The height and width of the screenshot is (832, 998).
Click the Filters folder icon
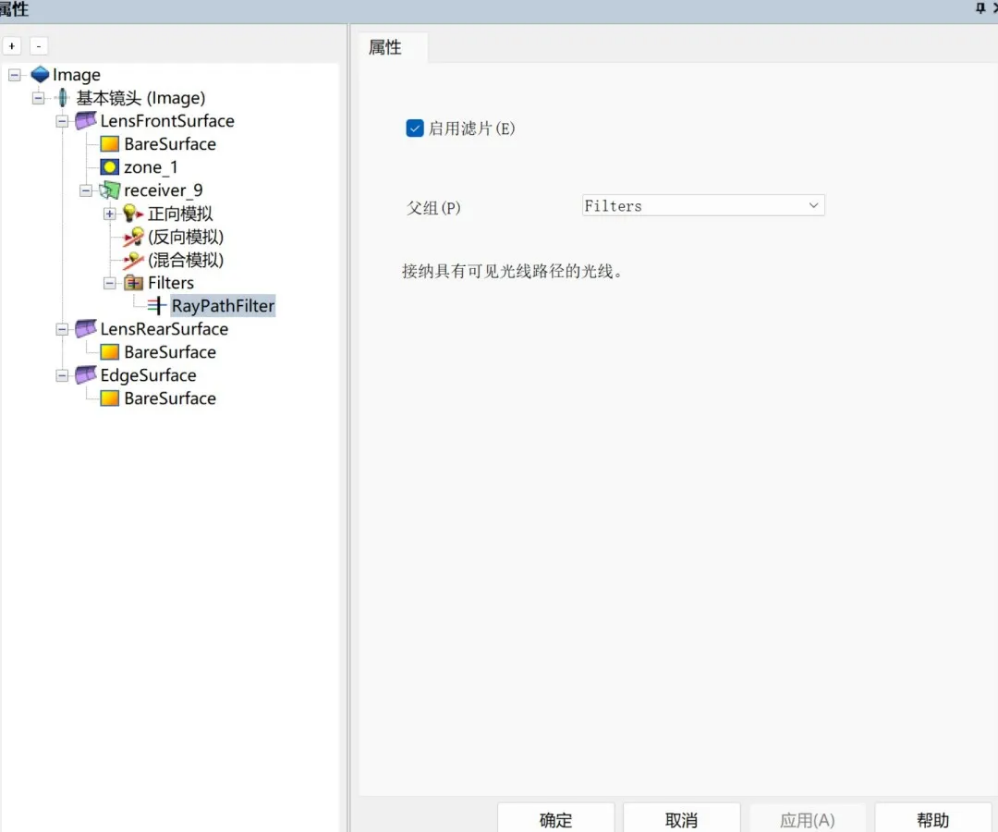(x=133, y=283)
